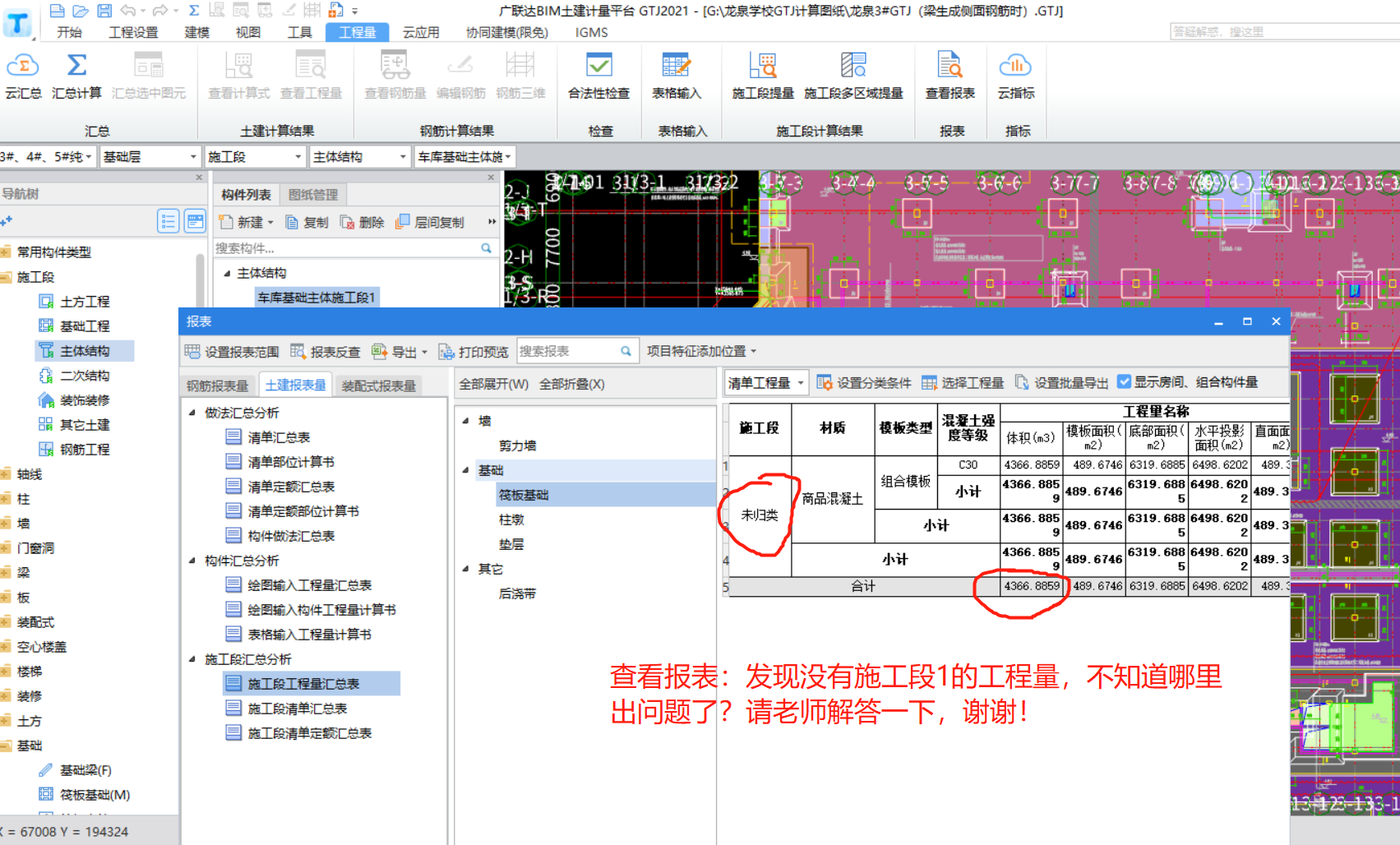
Task: Select 清单汇总表 report
Action: [x=279, y=437]
